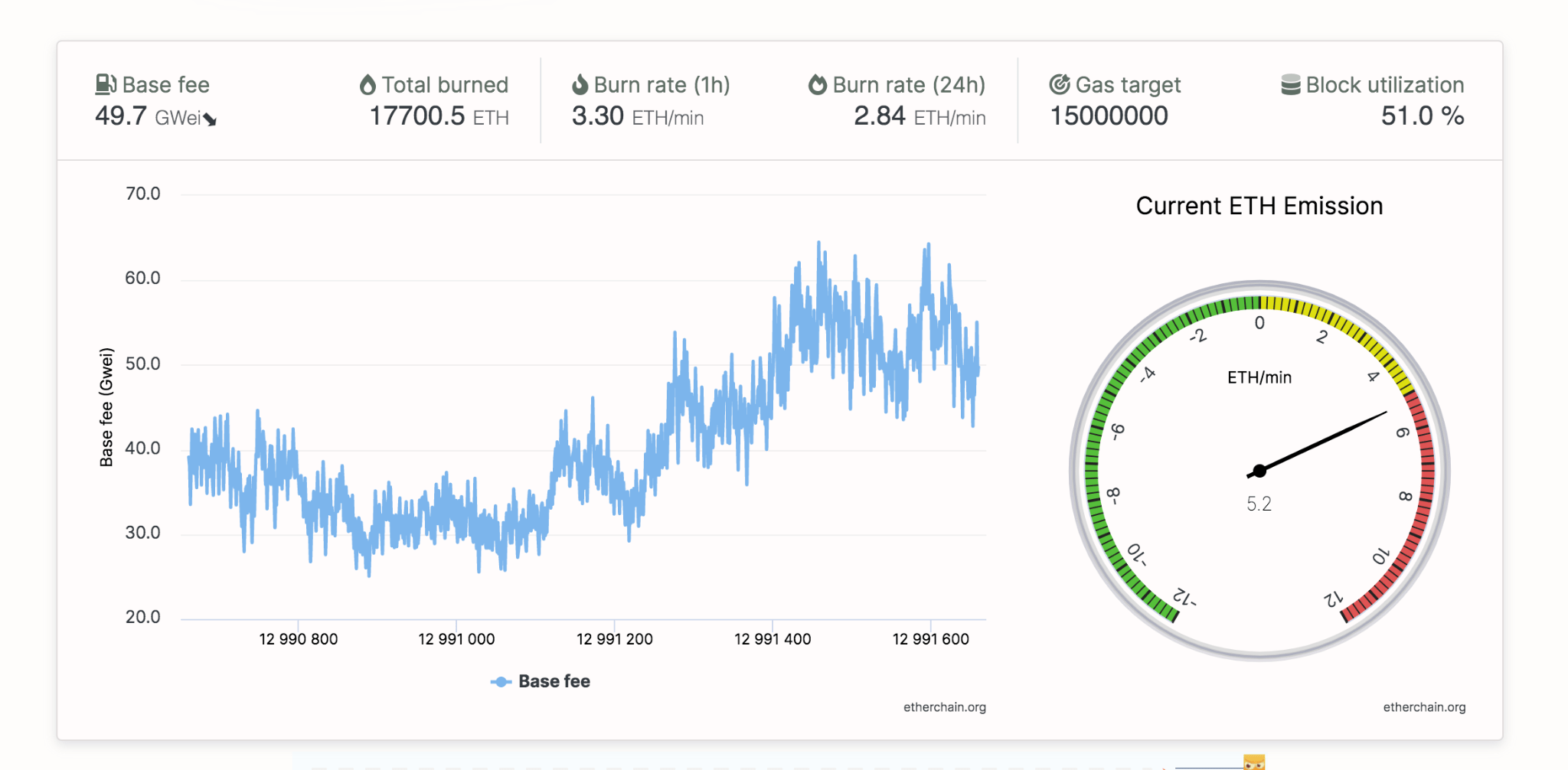The width and height of the screenshot is (1568, 770).
Task: Click the positive 6 mark on the gauge
Action: point(1402,432)
